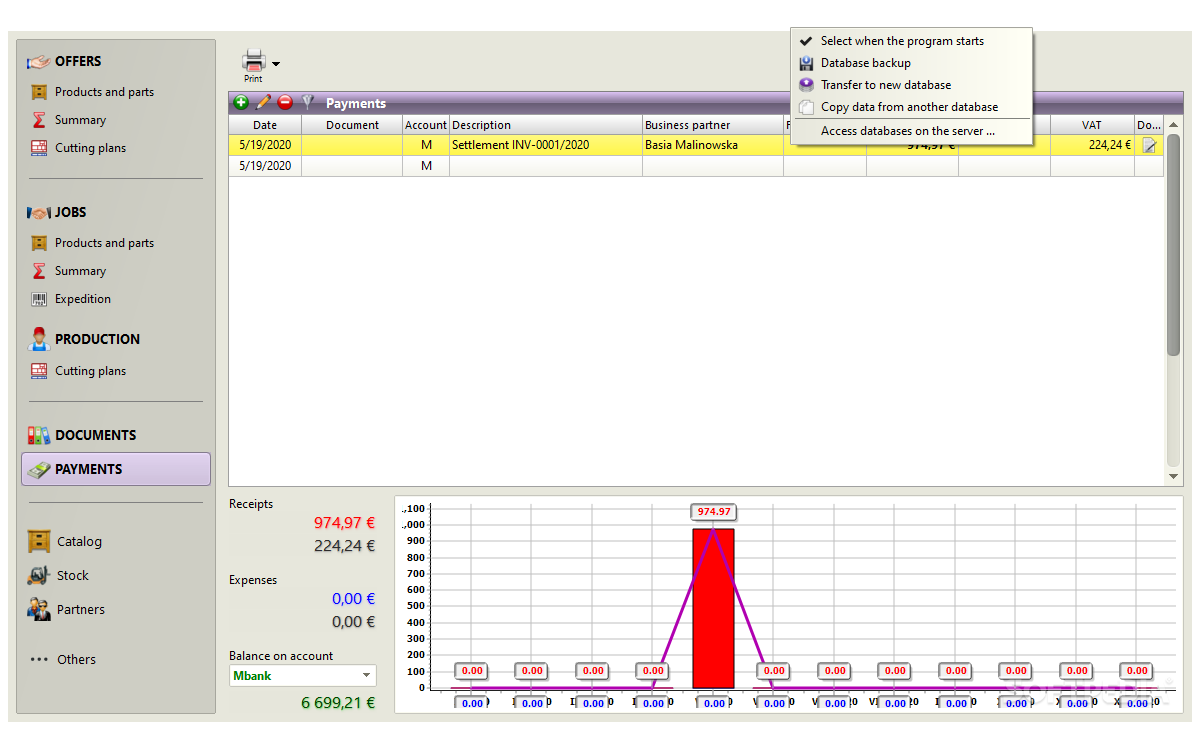Click the document note icon in first row
Image resolution: width=1200 pixels, height=730 pixels.
[1149, 145]
